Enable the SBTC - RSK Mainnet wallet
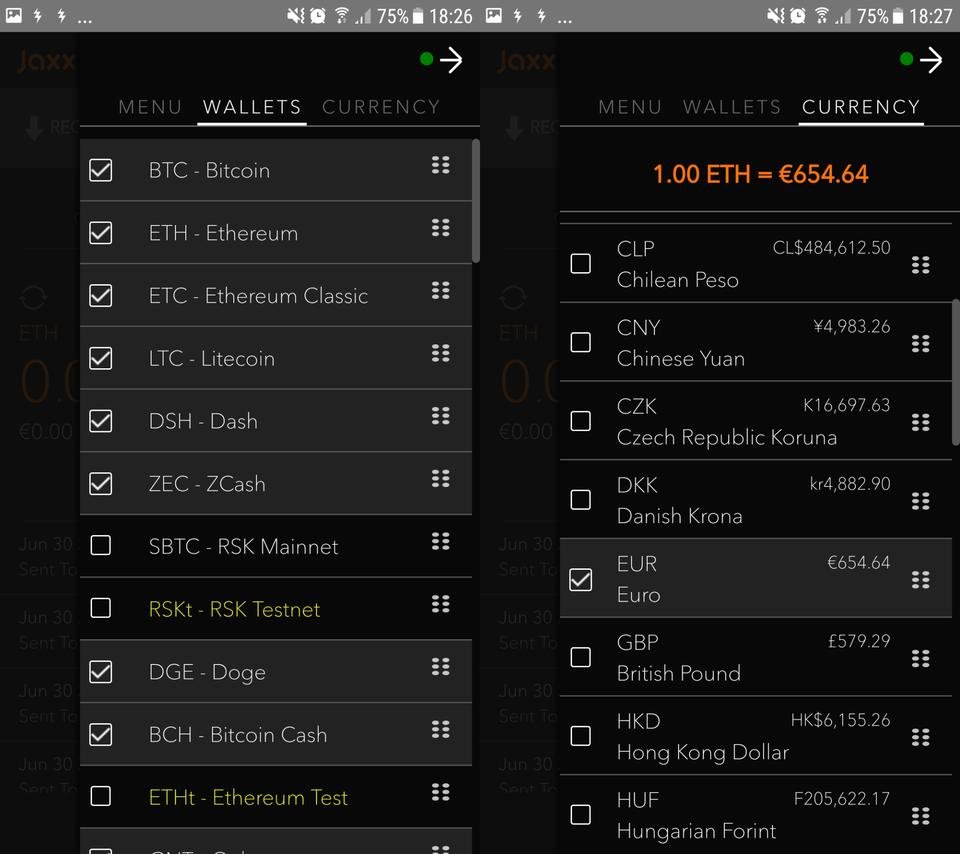Screen dimensions: 960x854 coord(100,545)
